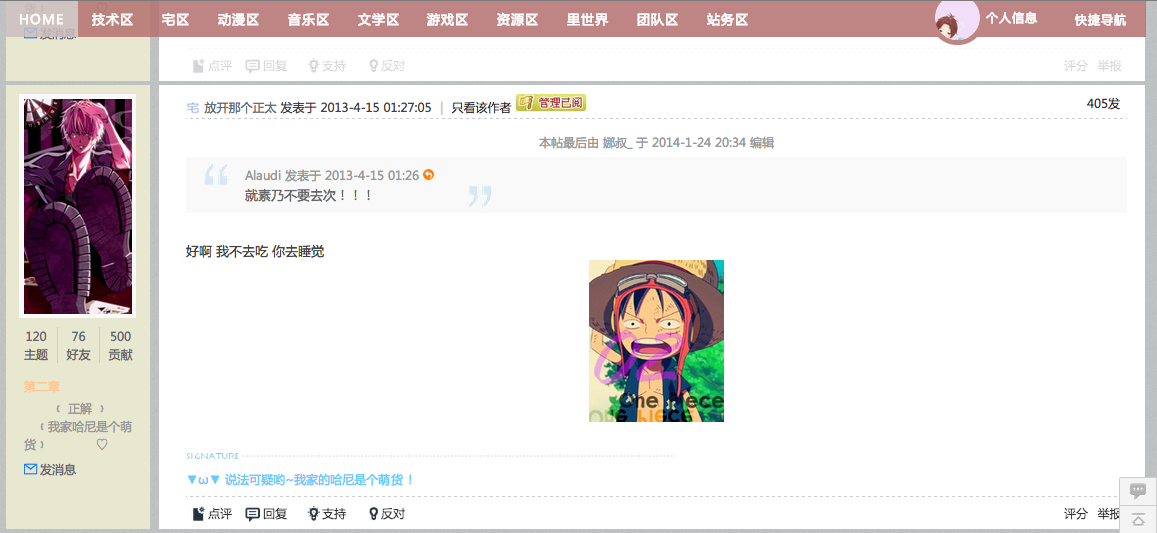Click the 反对 oppose icon at bottom
The image size is (1157, 533).
pyautogui.click(x=373, y=514)
